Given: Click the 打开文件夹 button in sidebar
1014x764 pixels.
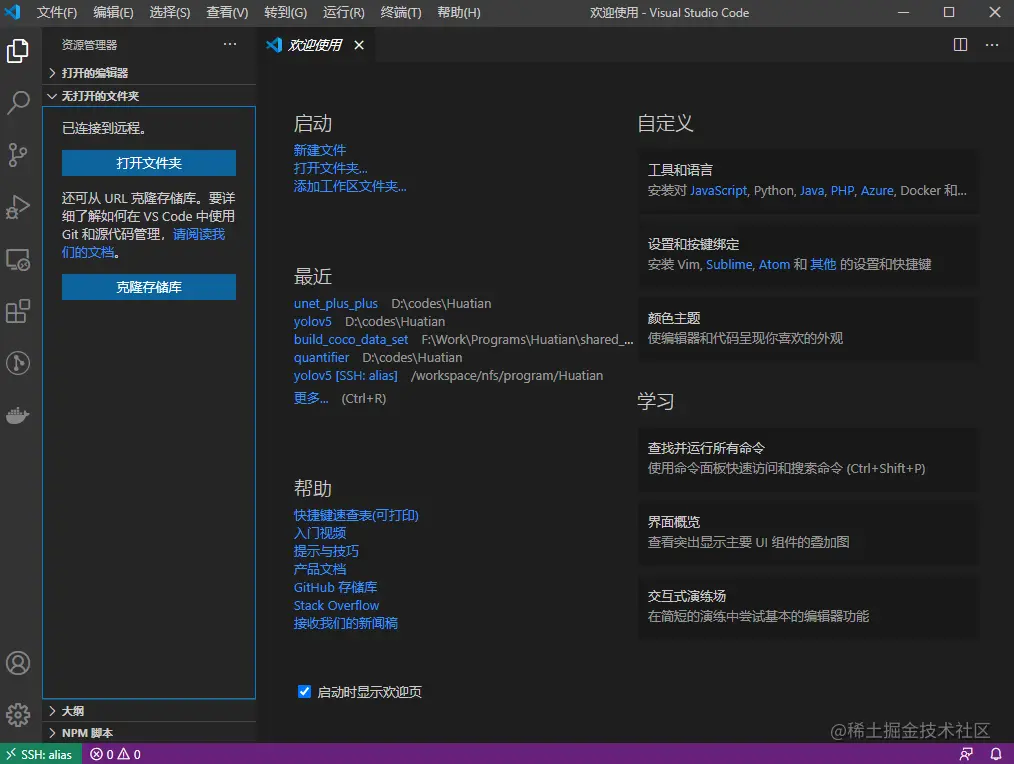Looking at the screenshot, I should (149, 163).
